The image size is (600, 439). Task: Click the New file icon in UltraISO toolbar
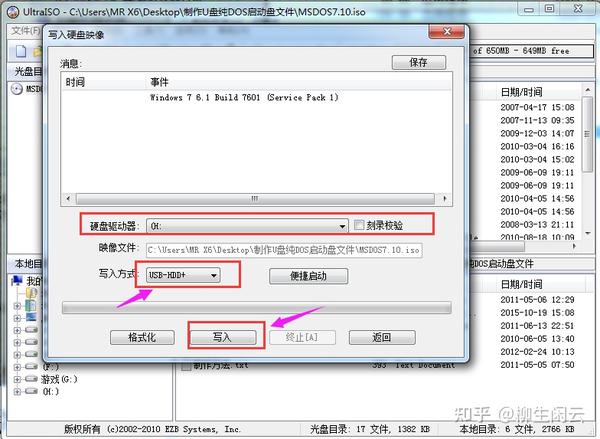point(21,51)
